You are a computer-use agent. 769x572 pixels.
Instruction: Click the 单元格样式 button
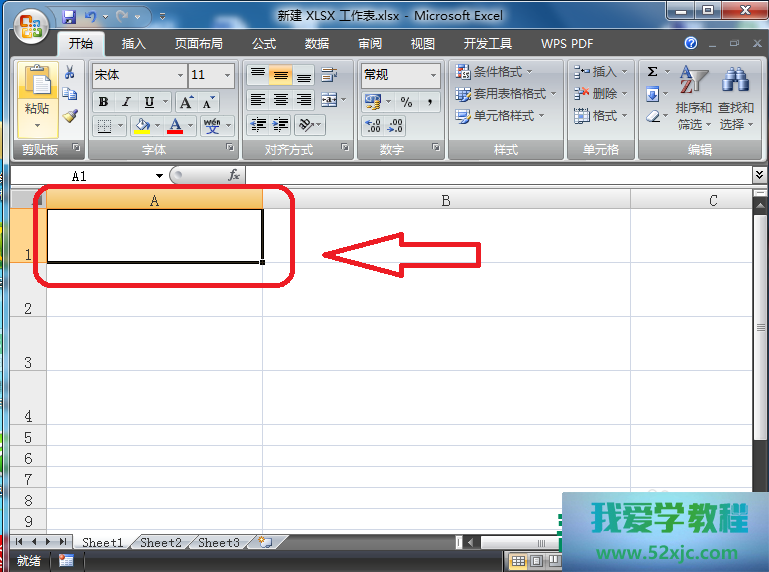[500, 116]
